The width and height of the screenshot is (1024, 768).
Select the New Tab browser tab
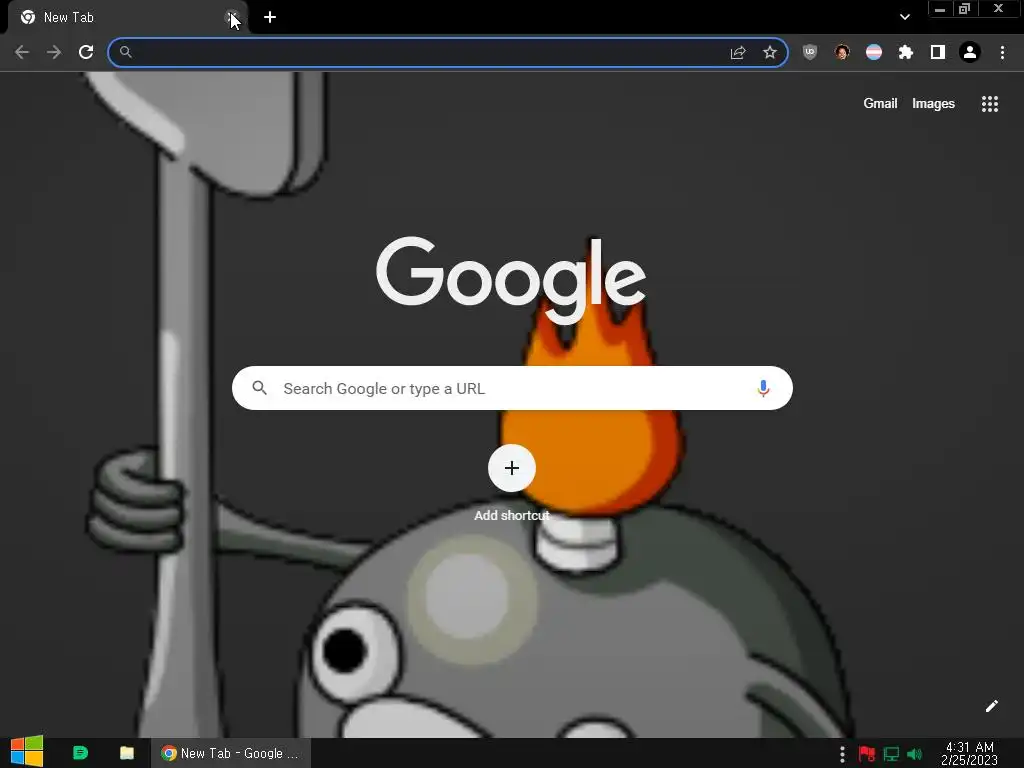[124, 18]
